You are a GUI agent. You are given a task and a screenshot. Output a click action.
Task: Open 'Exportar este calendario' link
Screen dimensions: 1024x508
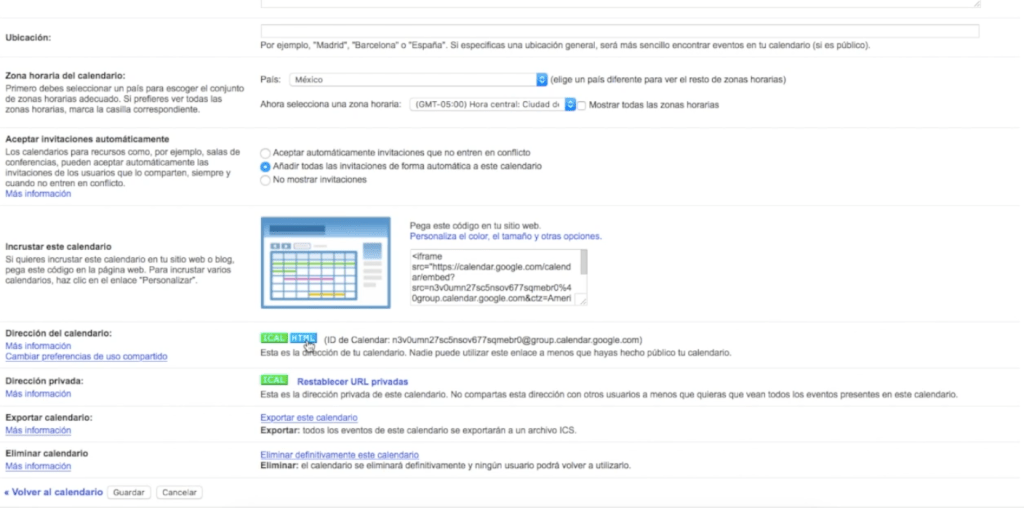click(x=308, y=417)
